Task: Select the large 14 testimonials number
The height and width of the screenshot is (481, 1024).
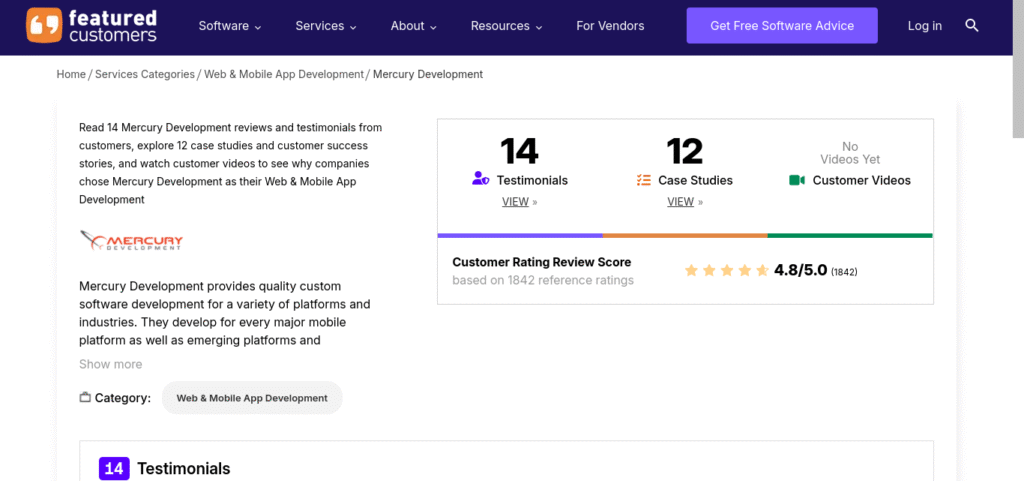Action: 519,151
